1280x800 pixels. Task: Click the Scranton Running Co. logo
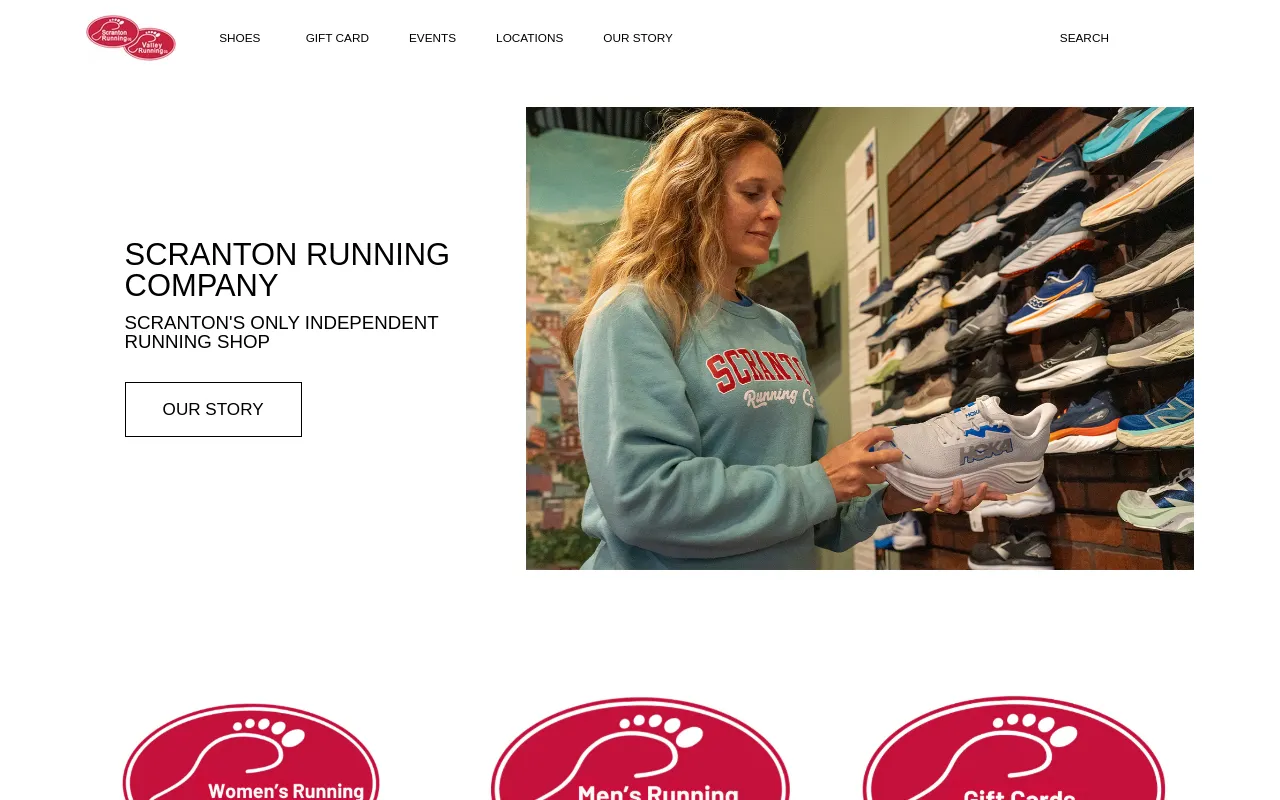click(x=112, y=32)
